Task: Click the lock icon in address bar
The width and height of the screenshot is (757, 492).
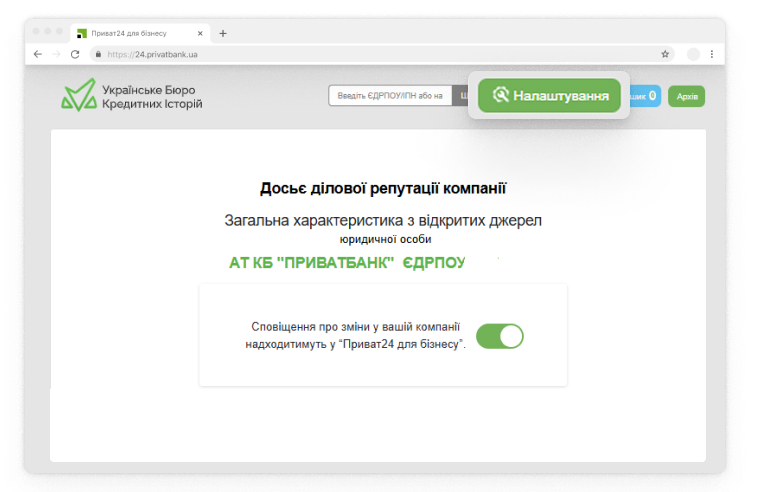Action: pyautogui.click(x=99, y=54)
